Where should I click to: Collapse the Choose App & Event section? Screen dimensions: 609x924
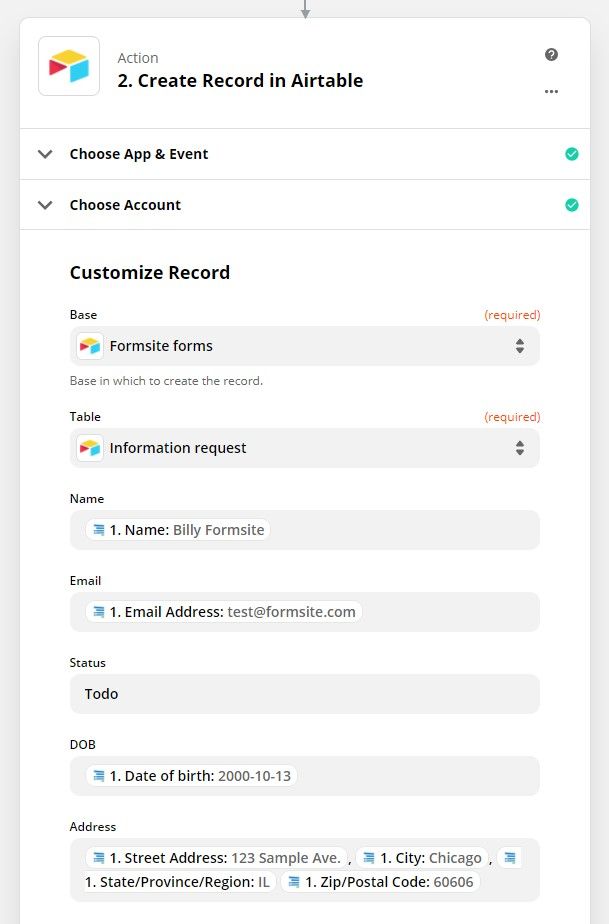coord(44,154)
